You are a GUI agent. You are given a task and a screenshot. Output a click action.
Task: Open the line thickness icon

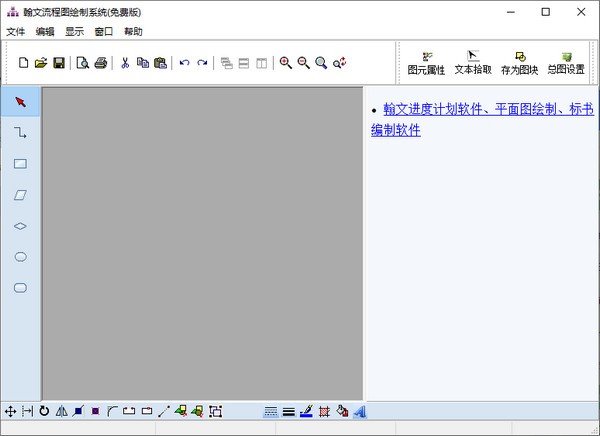pos(289,412)
